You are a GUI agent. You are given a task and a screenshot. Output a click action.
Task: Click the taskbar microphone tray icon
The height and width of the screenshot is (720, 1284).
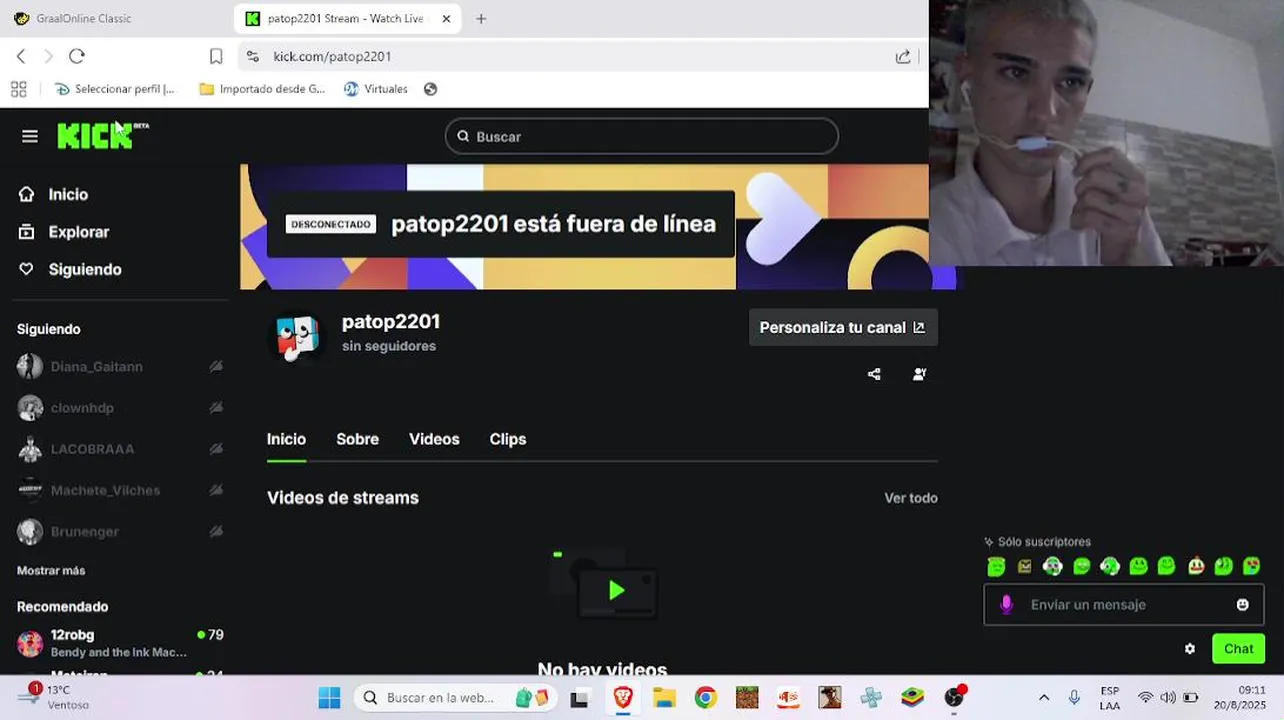tap(1075, 698)
